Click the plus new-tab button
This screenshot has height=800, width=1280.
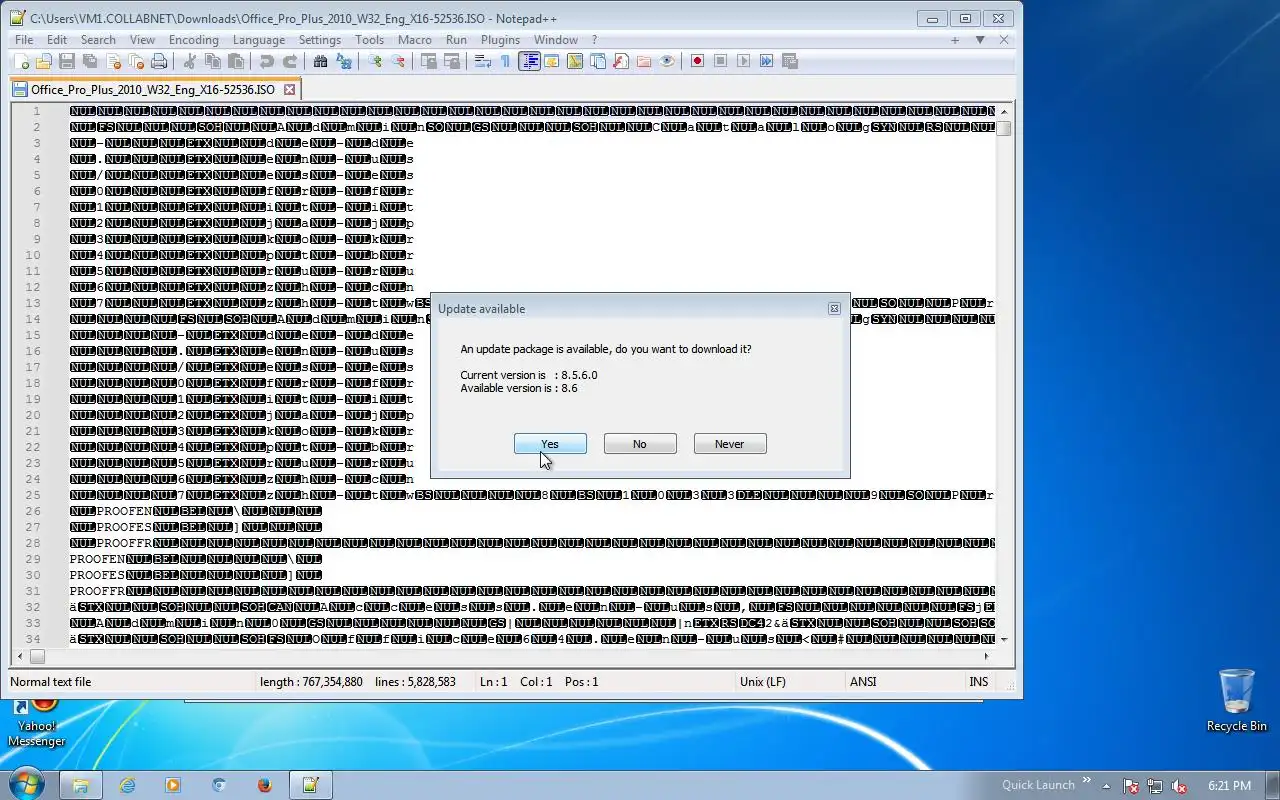pyautogui.click(x=955, y=40)
